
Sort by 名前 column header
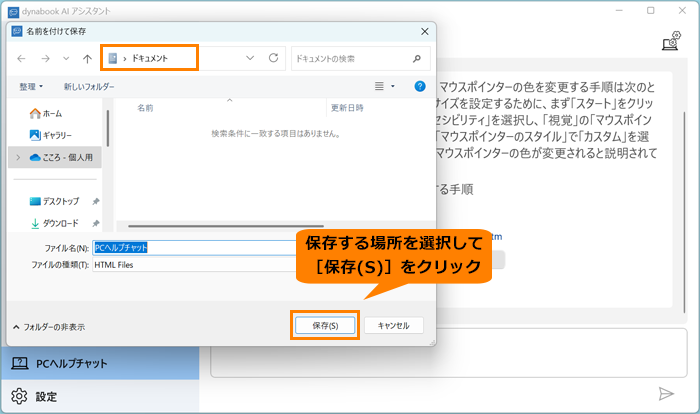pos(145,108)
